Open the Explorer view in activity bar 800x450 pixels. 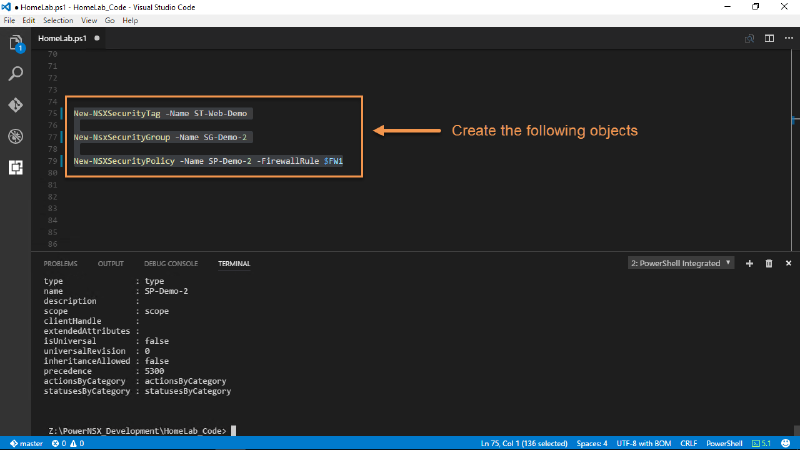[x=16, y=43]
